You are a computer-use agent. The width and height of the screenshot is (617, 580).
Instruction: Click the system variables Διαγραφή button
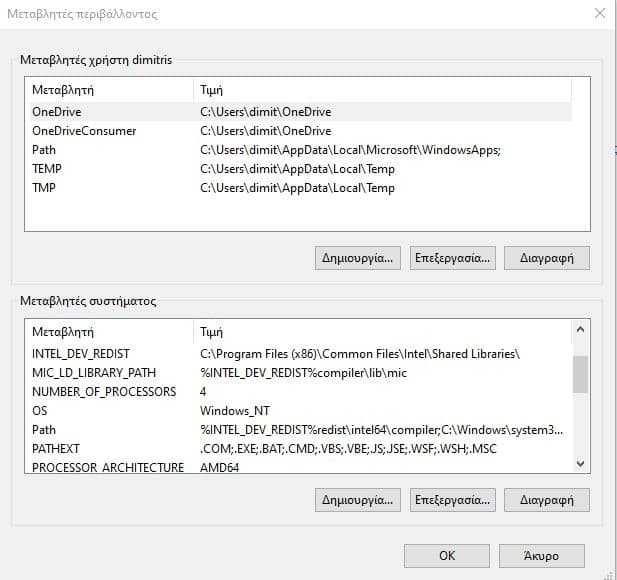[x=547, y=500]
